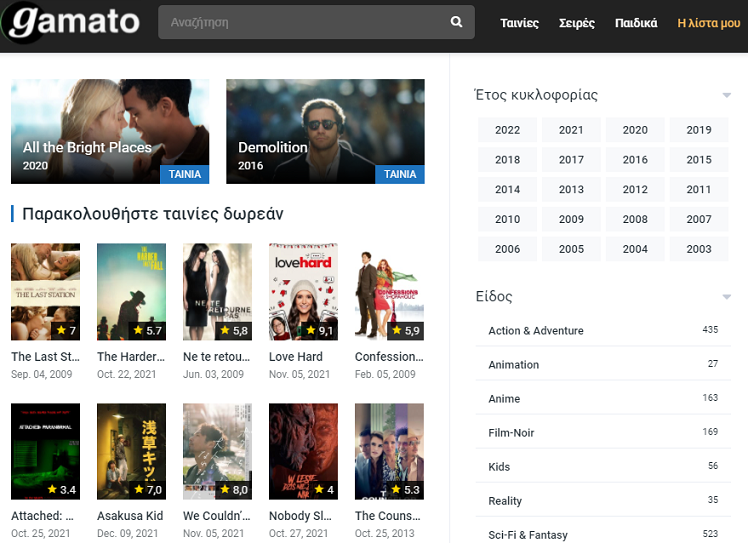
Task: Click The Couns... title link
Action: tap(388, 516)
